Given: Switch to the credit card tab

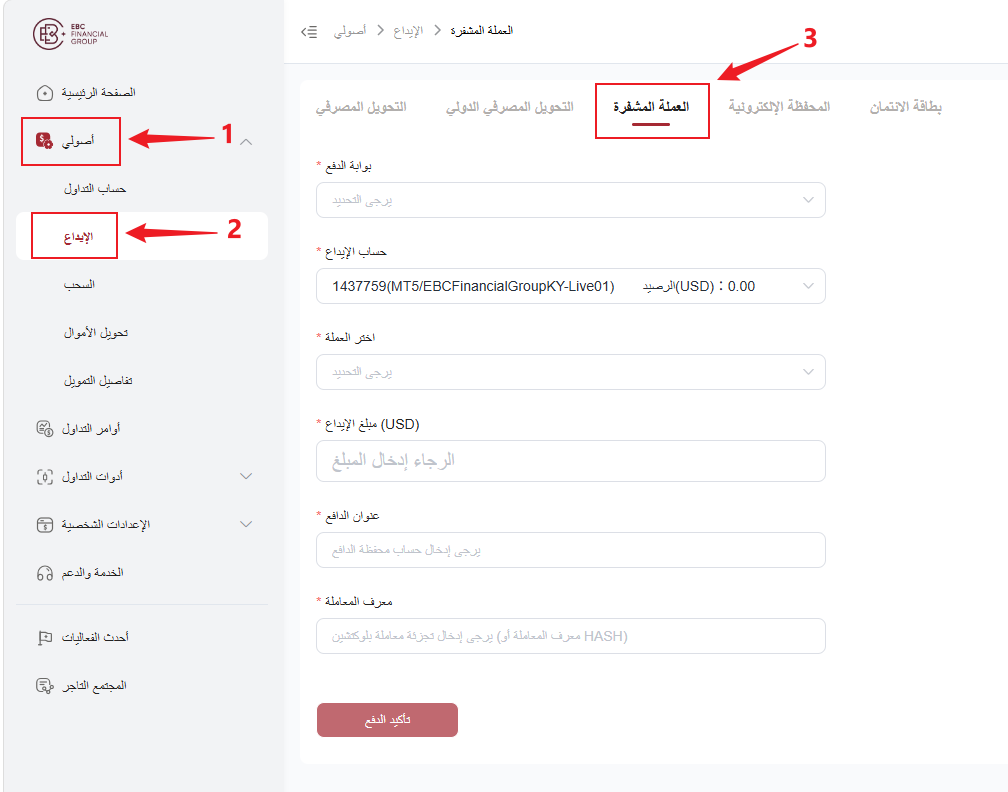Looking at the screenshot, I should [x=905, y=107].
